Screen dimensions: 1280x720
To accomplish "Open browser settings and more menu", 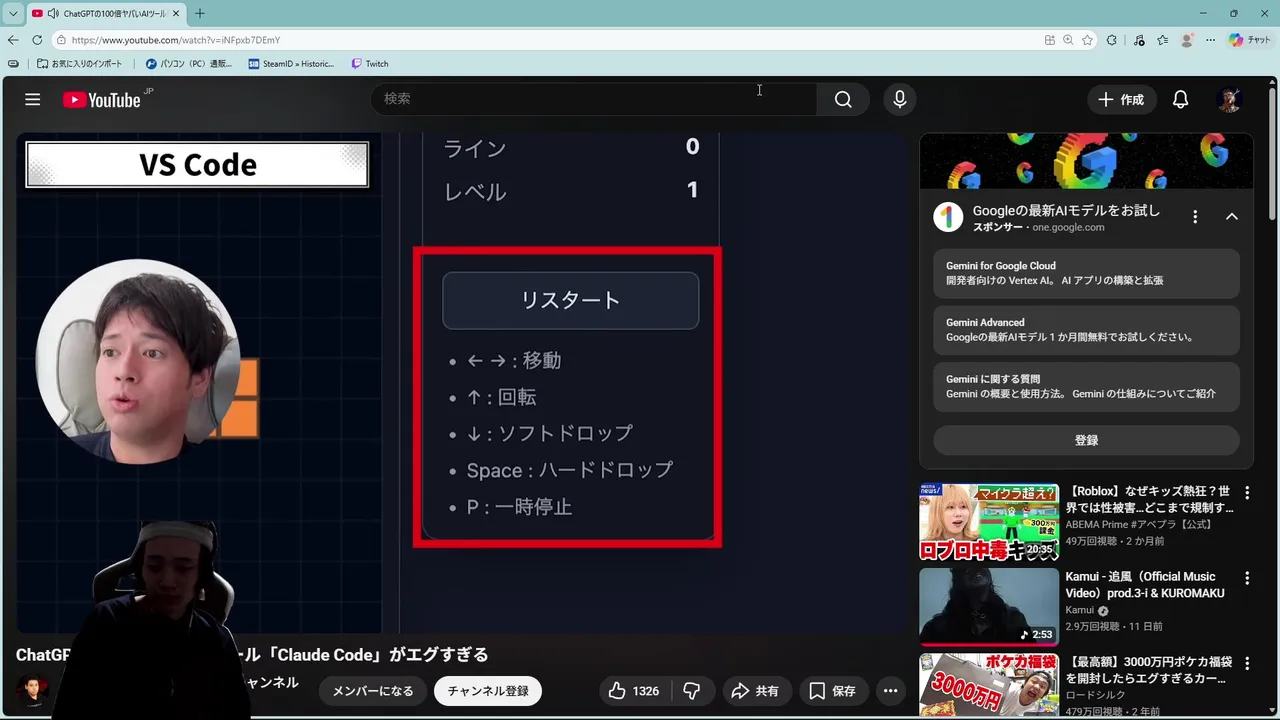I will 1210,40.
